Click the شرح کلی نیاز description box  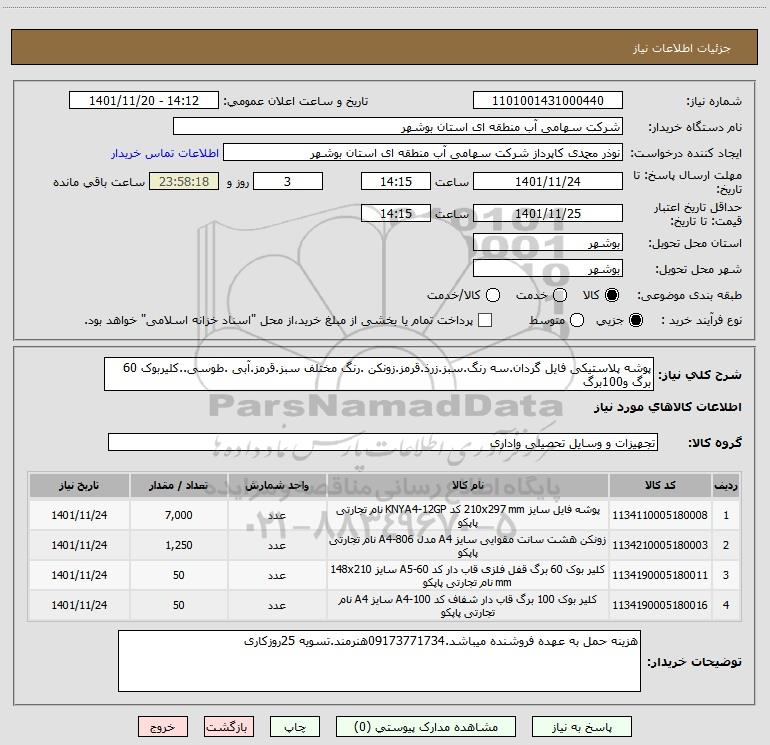[x=379, y=374]
